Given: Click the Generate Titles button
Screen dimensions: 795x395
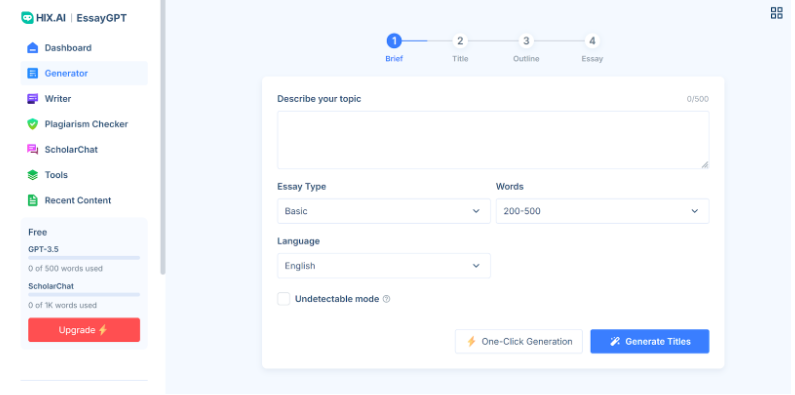Looking at the screenshot, I should tap(649, 341).
